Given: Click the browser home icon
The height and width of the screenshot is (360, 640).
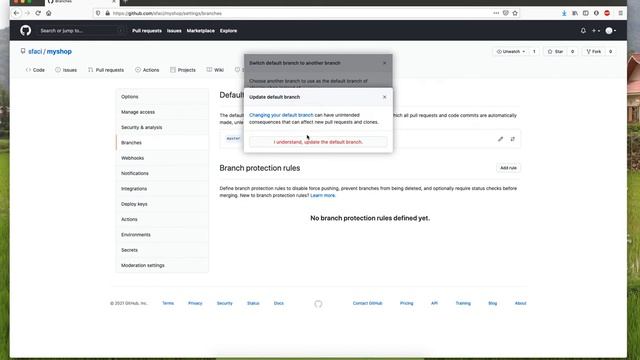Looking at the screenshot, I should click(49, 13).
